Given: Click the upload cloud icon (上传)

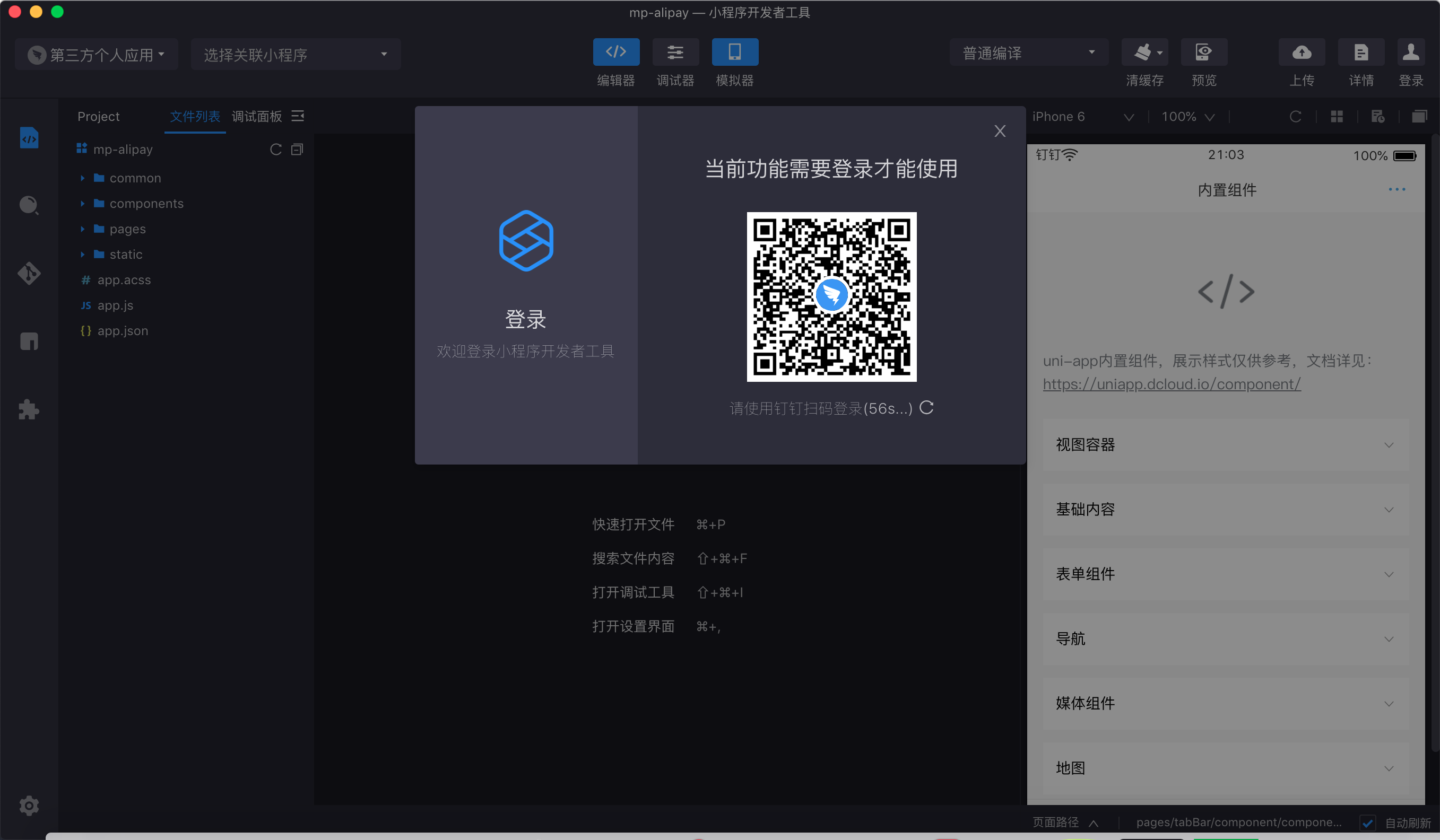Looking at the screenshot, I should point(1301,52).
